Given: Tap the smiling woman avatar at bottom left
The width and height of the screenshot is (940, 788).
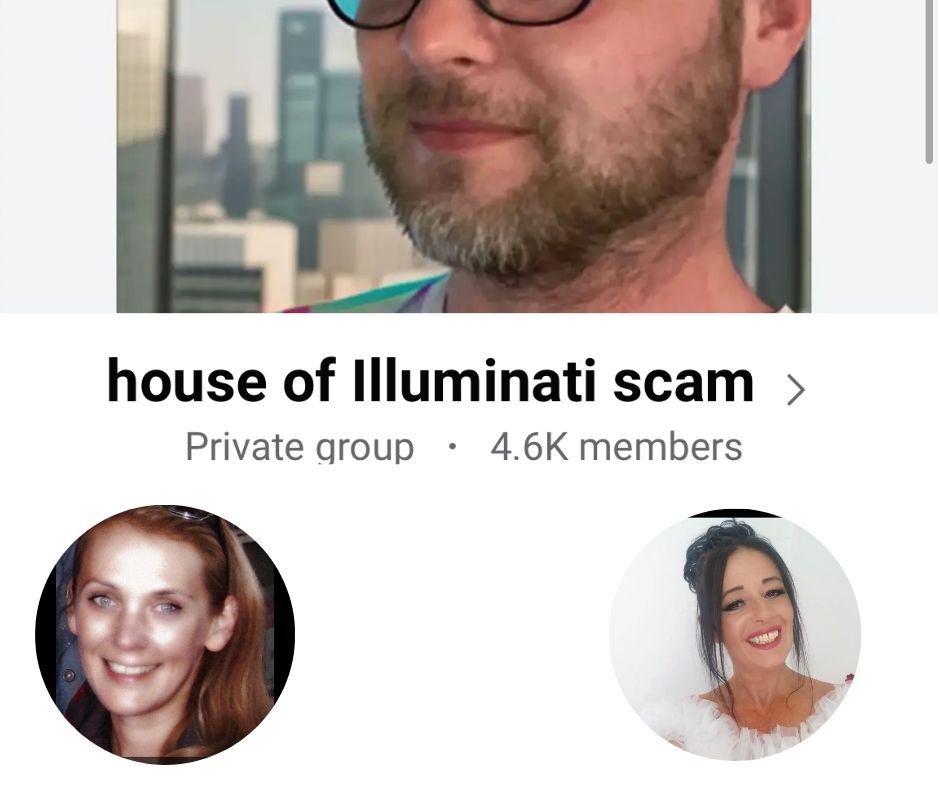Looking at the screenshot, I should point(165,634).
